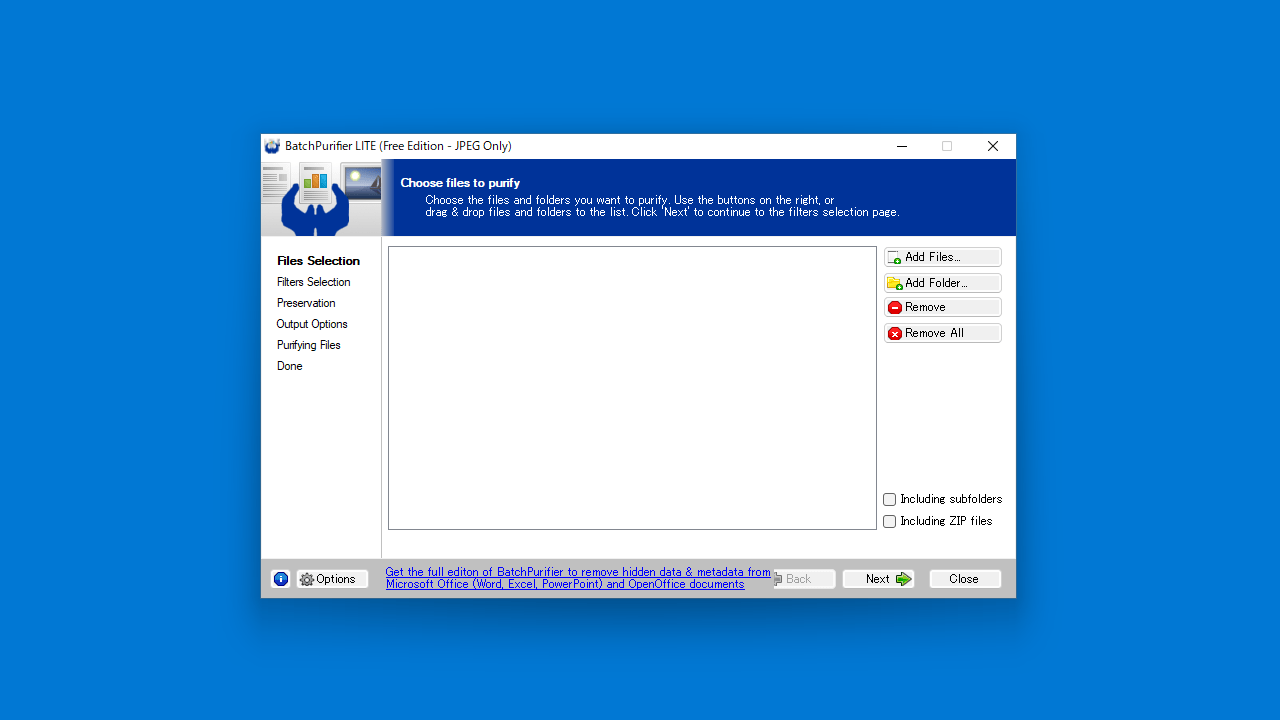
Task: Click the blue info icon
Action: 281,579
